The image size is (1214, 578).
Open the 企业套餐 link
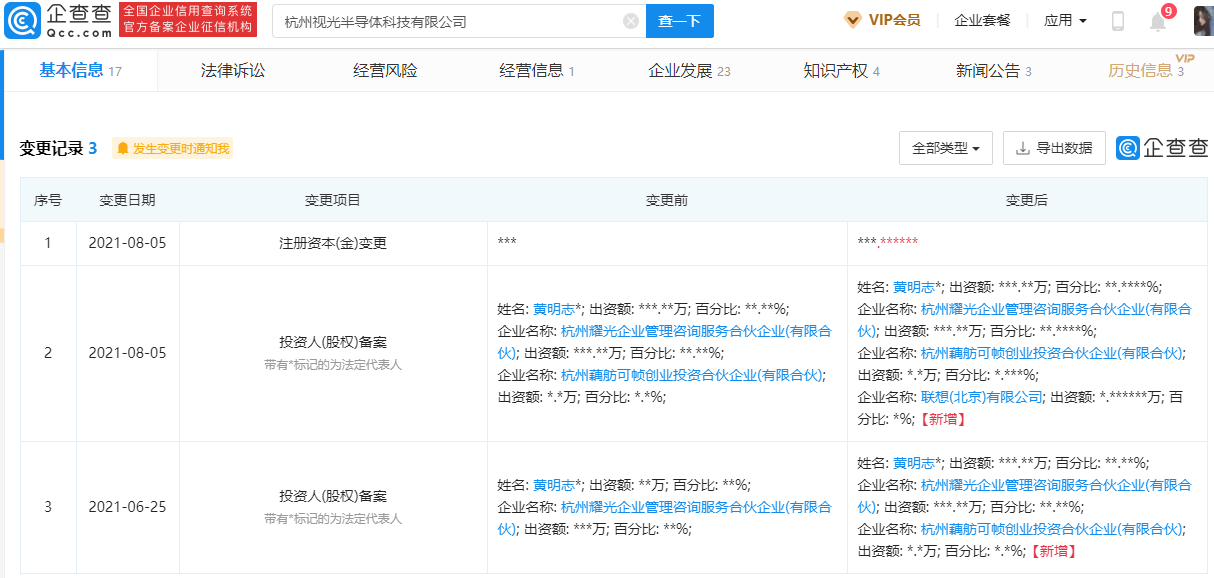coord(982,20)
